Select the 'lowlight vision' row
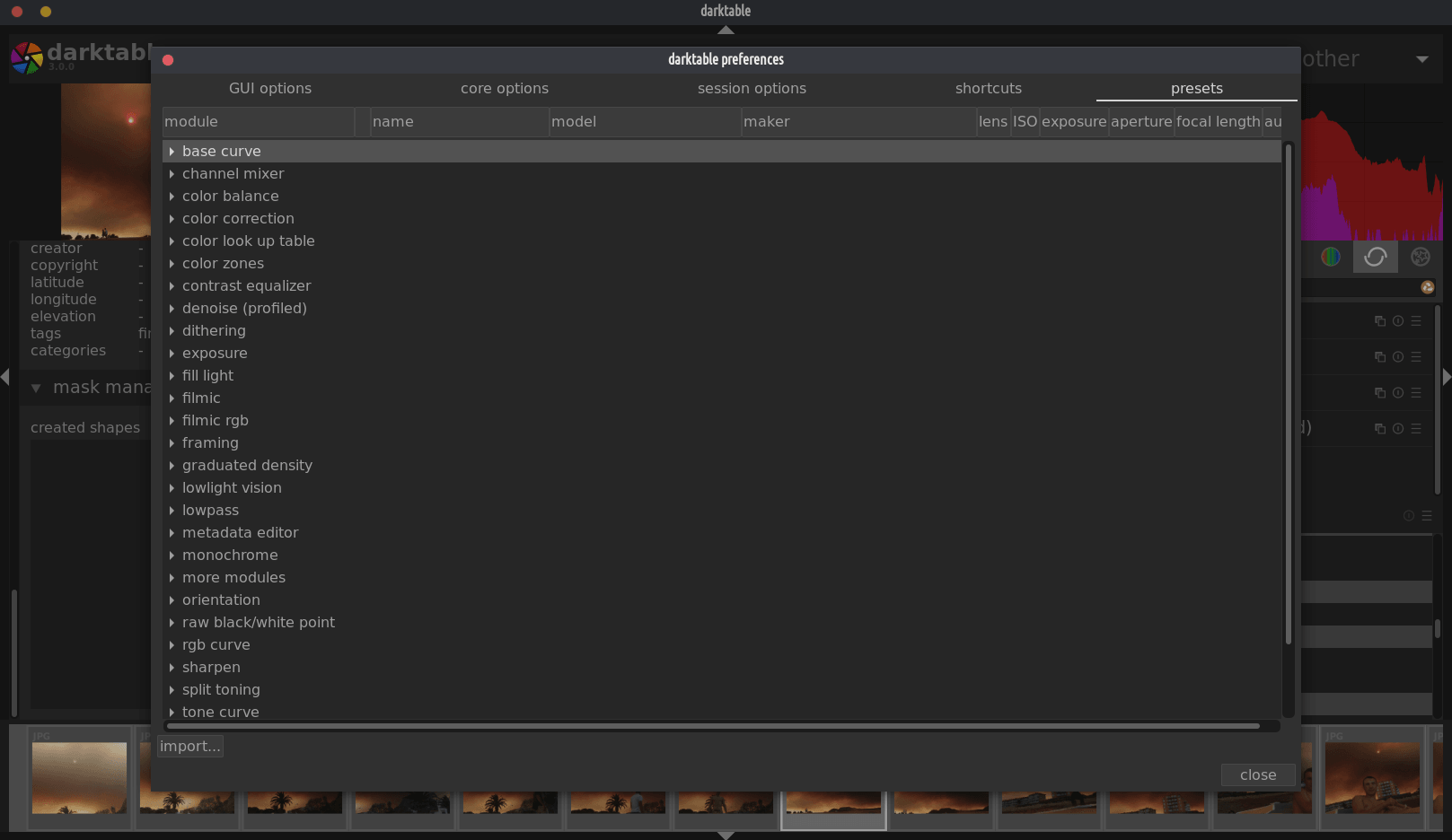Viewport: 1452px width, 840px height. pyautogui.click(x=723, y=488)
